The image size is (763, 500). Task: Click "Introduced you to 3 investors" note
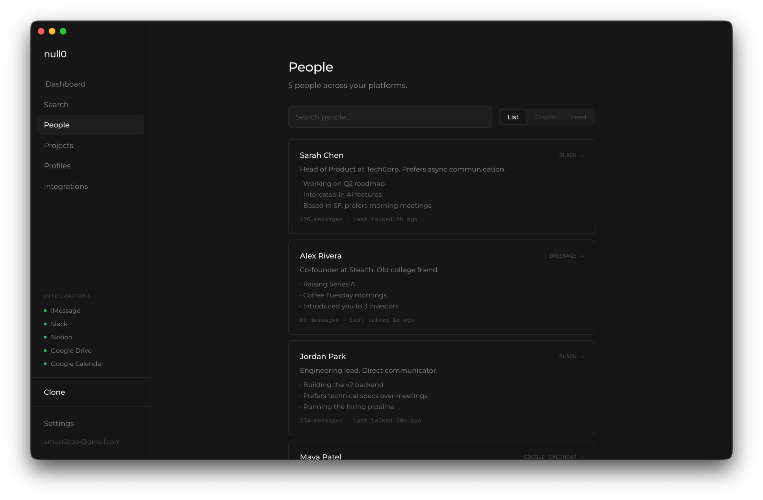[x=349, y=306]
